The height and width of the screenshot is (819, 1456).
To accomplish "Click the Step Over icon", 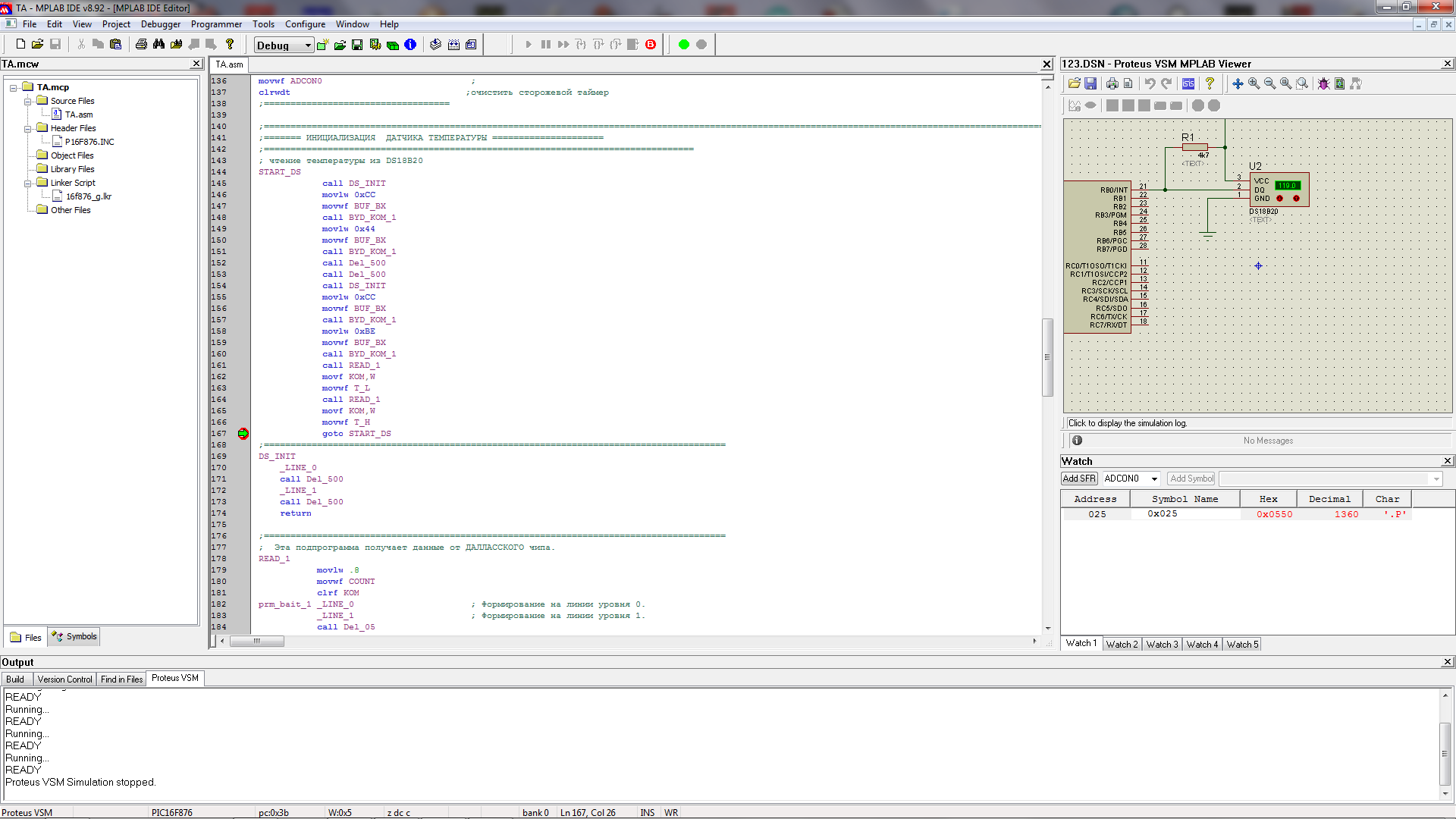I will point(598,45).
